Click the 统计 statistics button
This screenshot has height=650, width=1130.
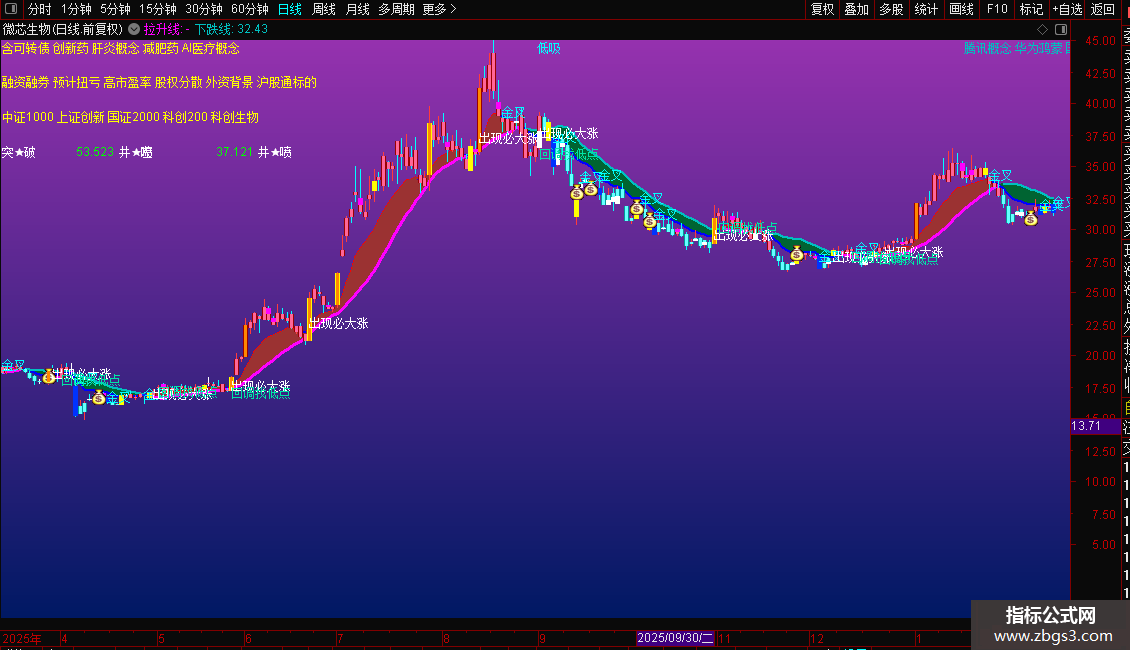point(926,9)
